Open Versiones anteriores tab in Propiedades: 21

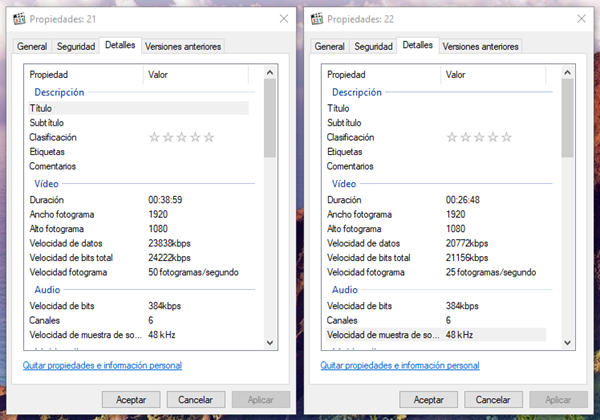click(183, 46)
